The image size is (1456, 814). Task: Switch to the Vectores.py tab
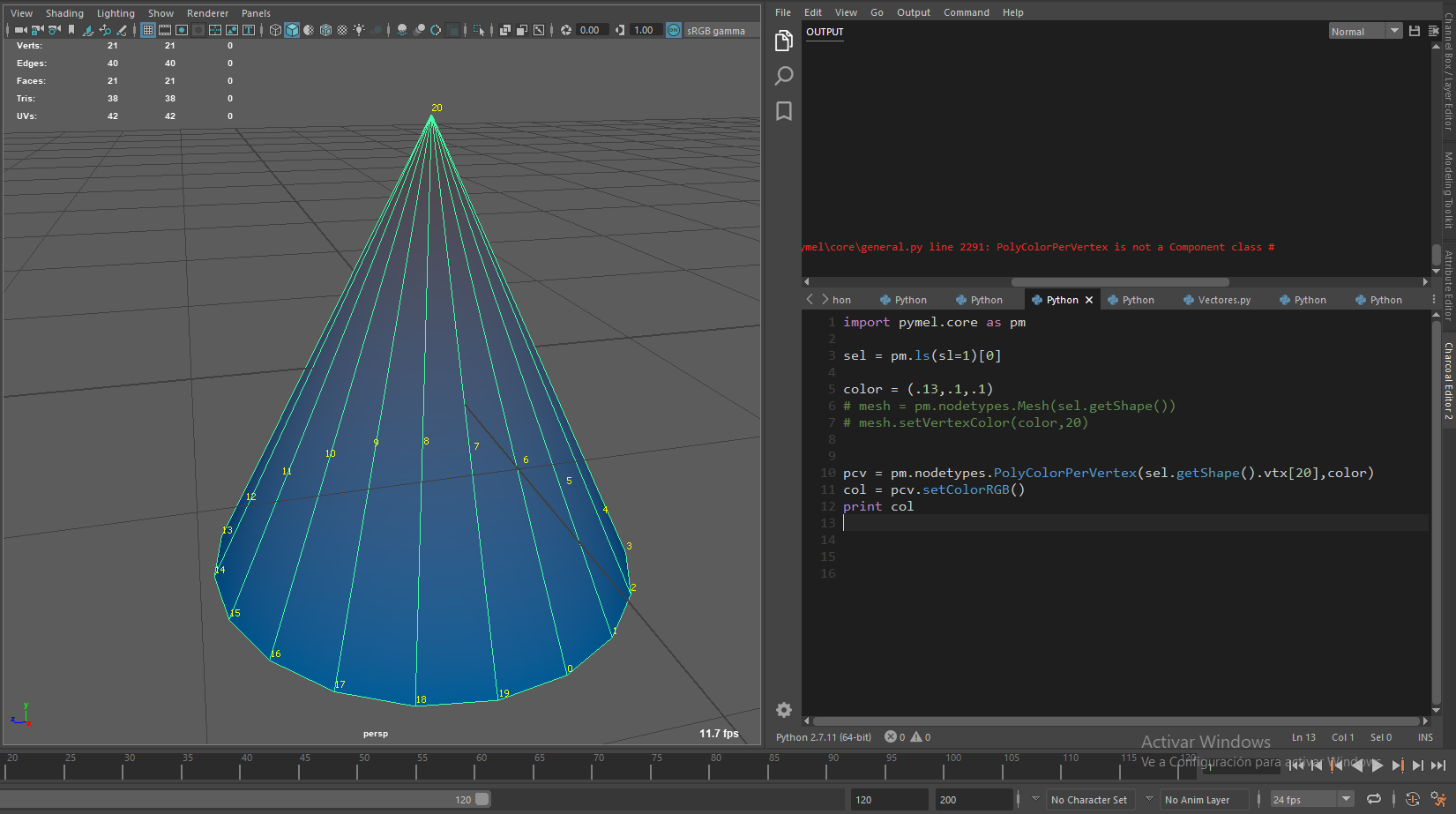[1223, 300]
